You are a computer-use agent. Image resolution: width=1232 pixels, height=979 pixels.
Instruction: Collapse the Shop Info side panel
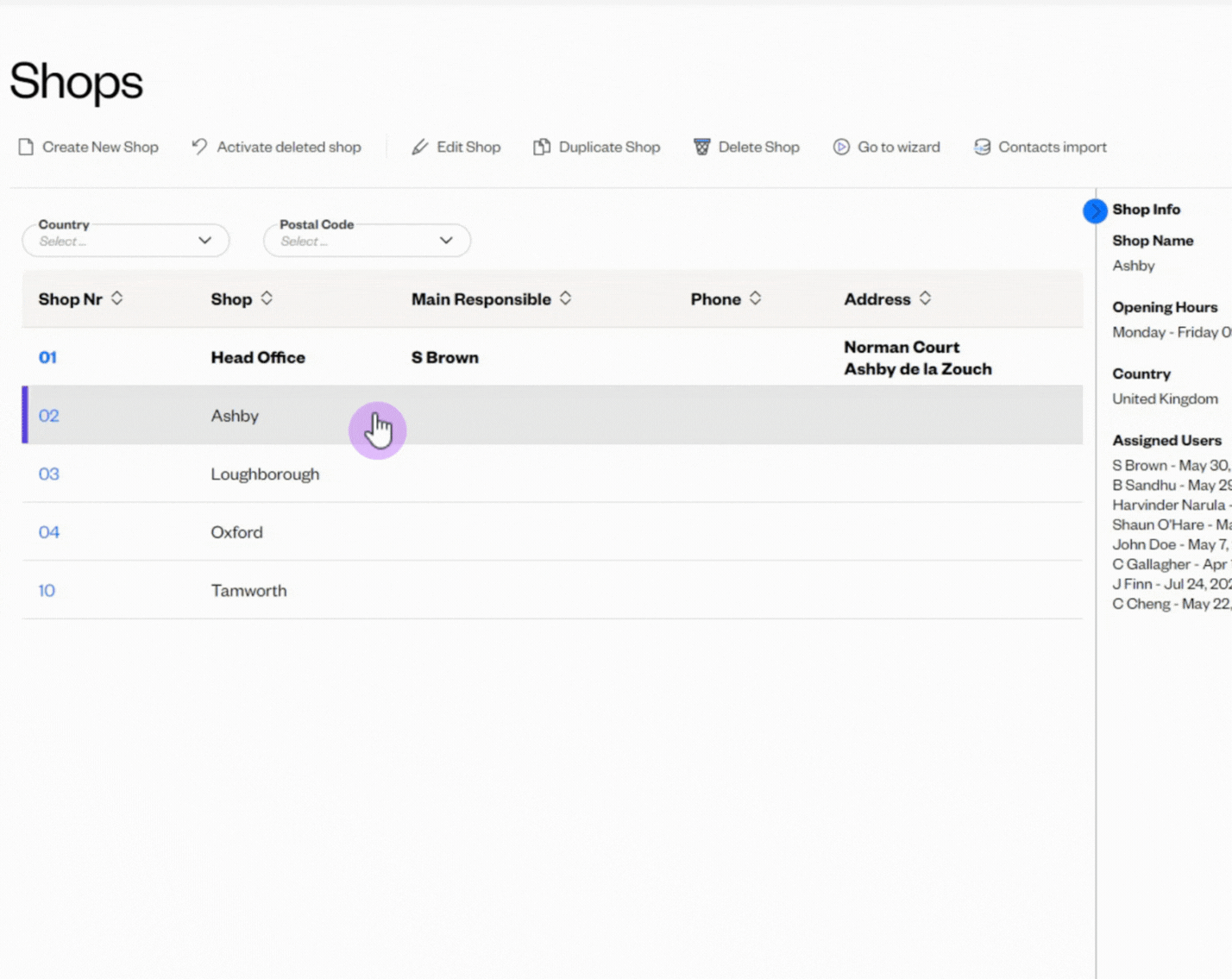point(1095,210)
